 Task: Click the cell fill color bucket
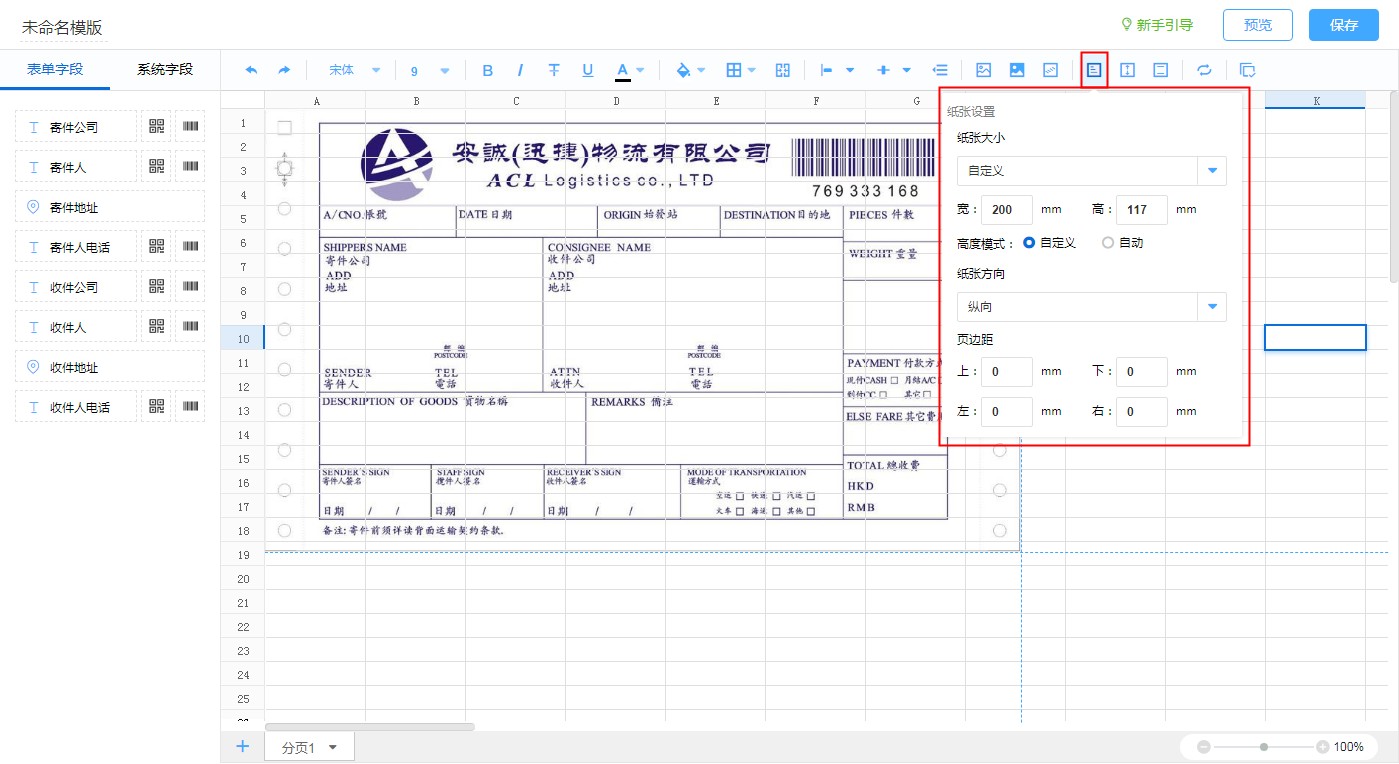(684, 70)
